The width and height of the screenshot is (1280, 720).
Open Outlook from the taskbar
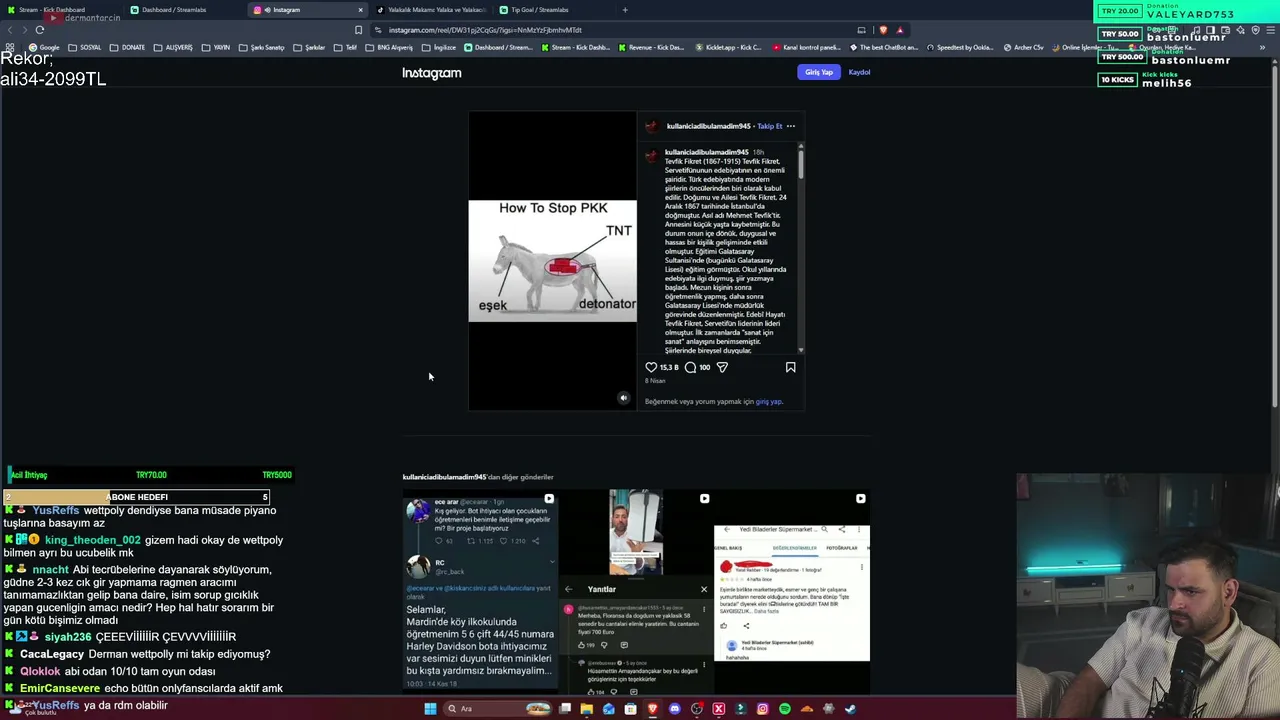(x=609, y=709)
